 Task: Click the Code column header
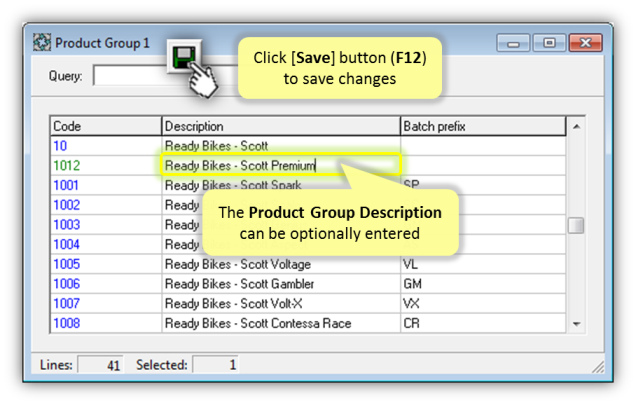[x=106, y=126]
